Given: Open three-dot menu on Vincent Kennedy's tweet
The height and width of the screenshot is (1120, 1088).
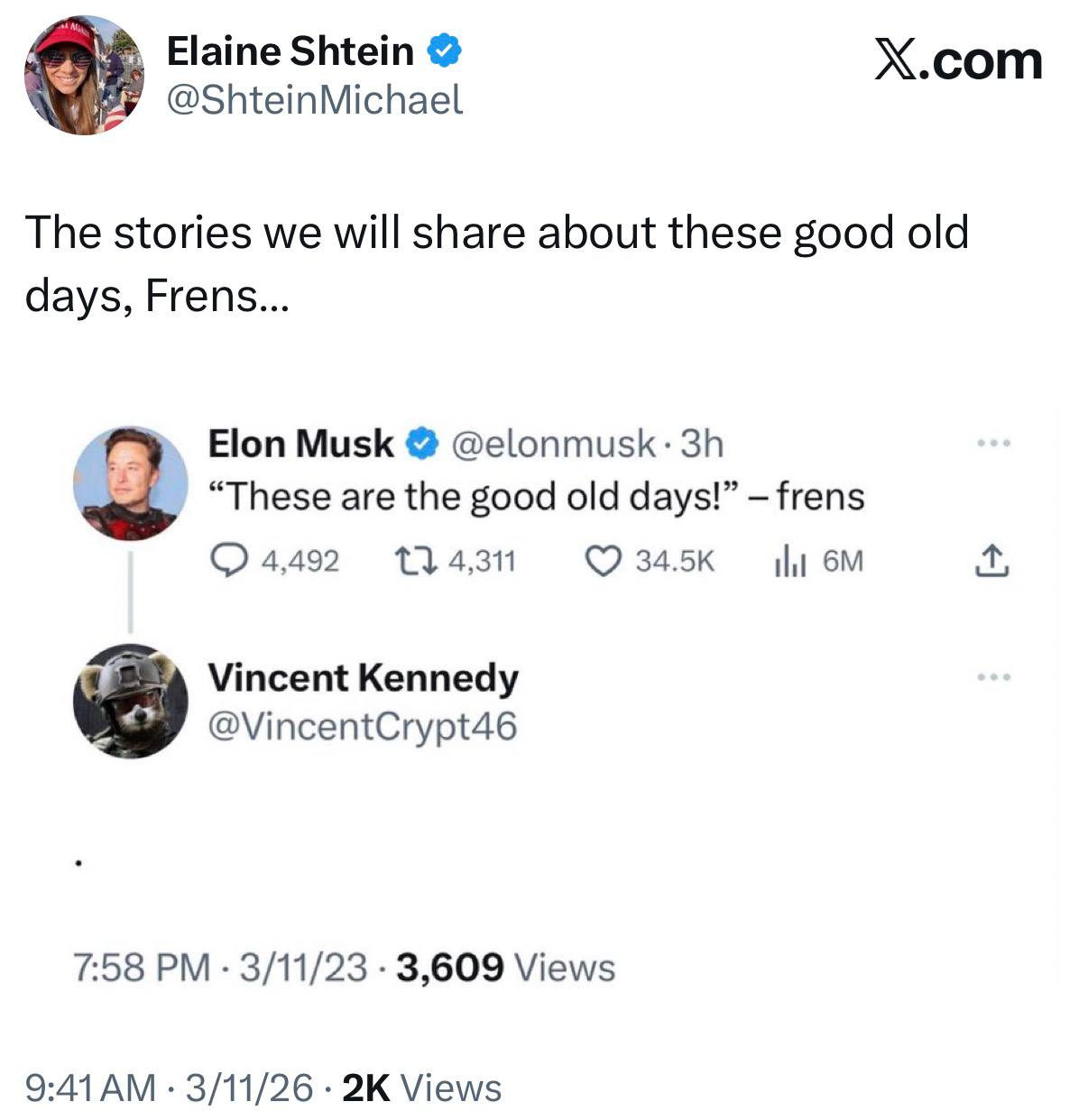Looking at the screenshot, I should [x=994, y=676].
